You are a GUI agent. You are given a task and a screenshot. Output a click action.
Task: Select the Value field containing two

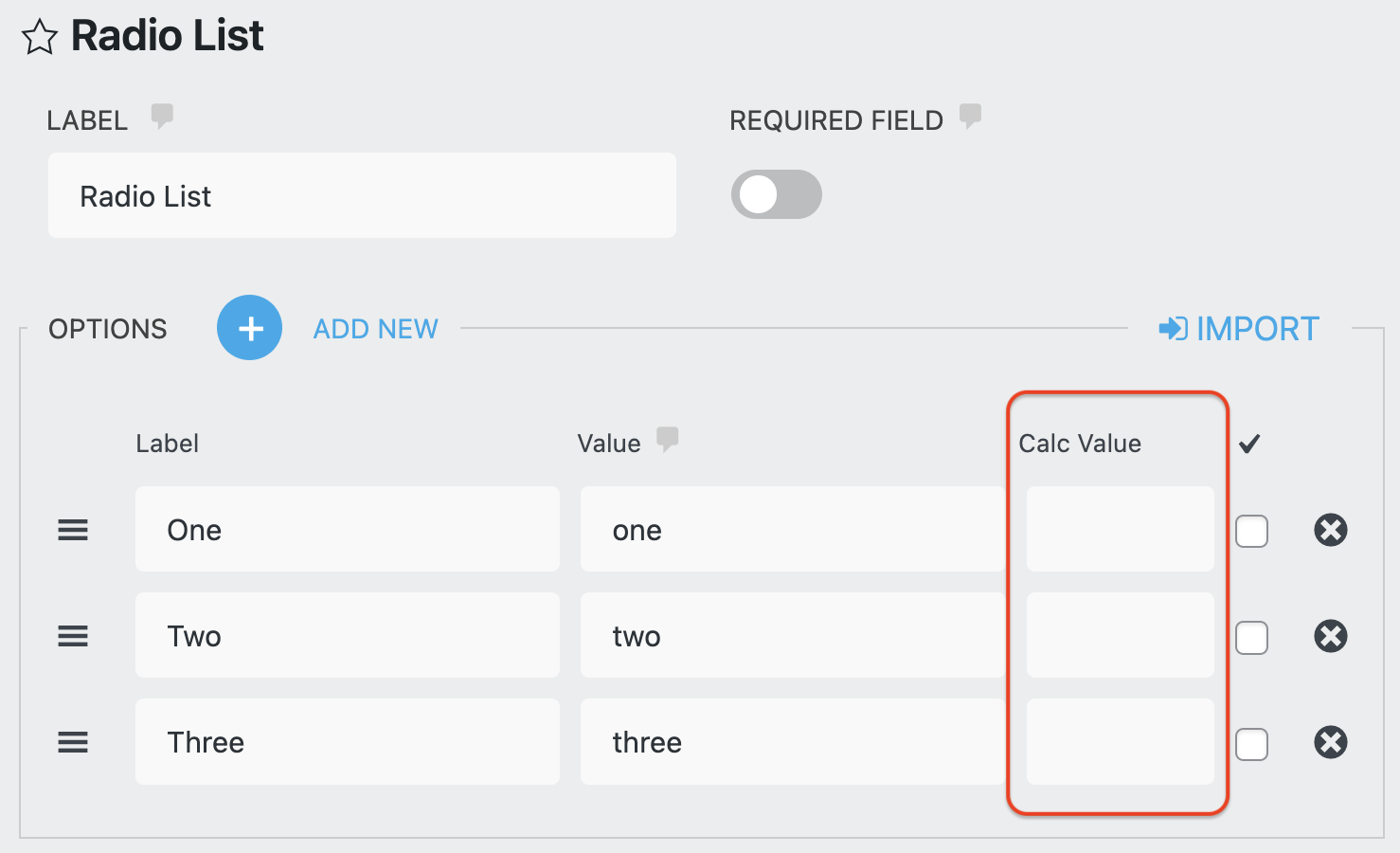pos(792,636)
